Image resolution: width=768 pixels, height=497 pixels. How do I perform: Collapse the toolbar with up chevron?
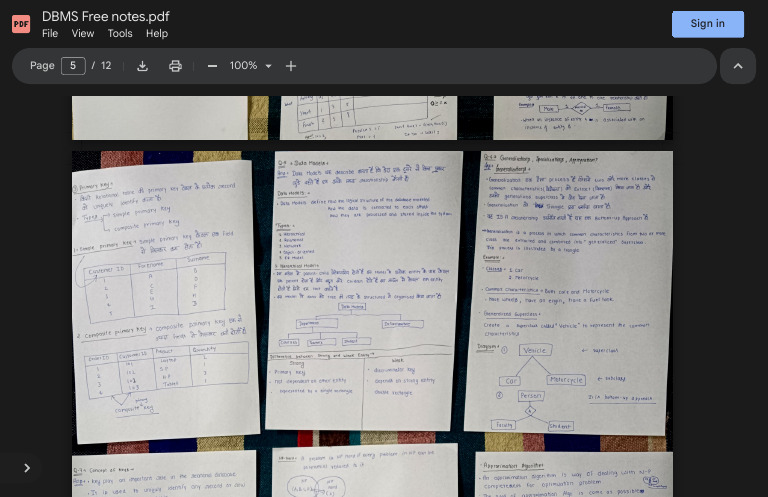click(x=738, y=66)
